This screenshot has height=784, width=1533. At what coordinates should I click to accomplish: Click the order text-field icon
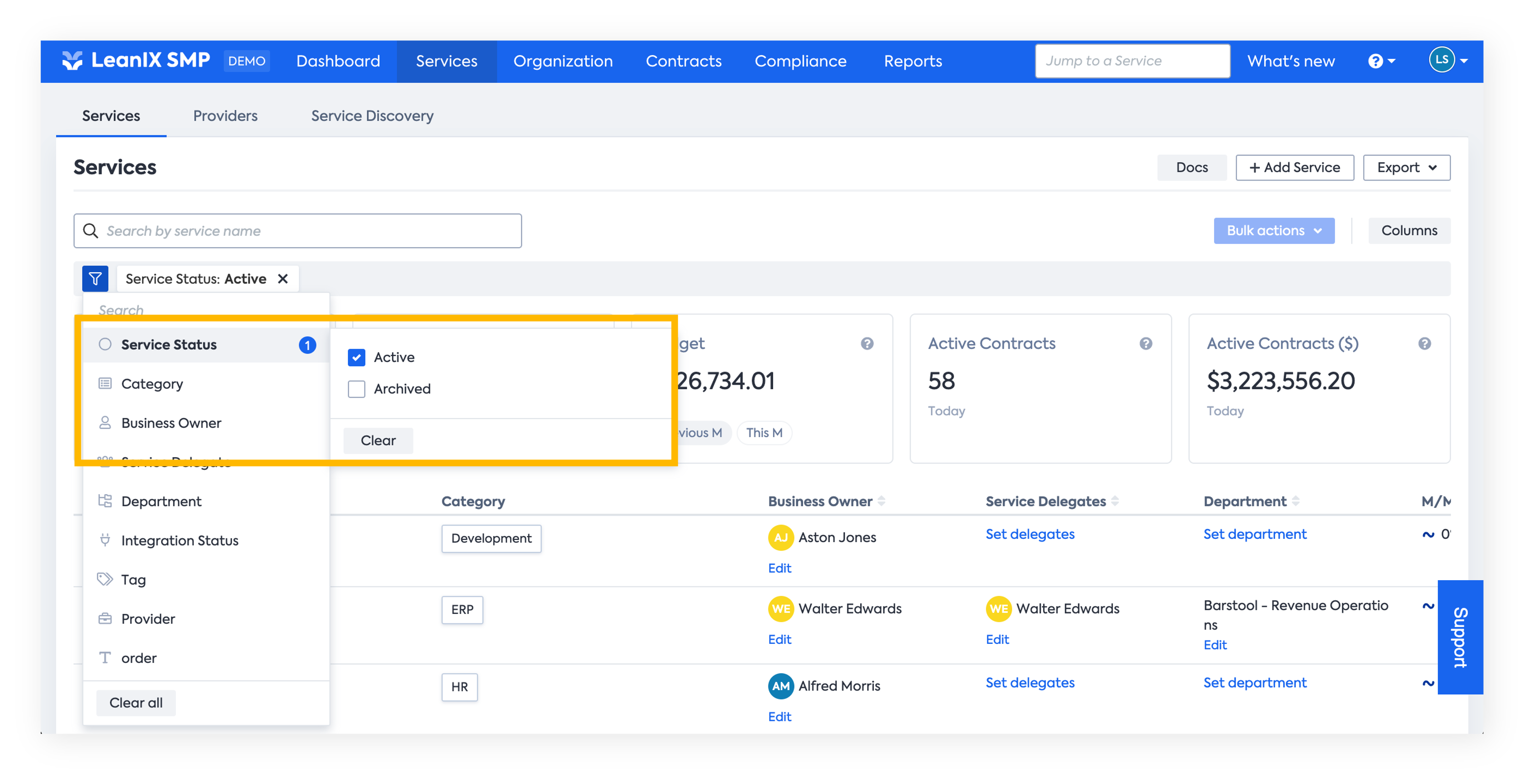tap(105, 657)
